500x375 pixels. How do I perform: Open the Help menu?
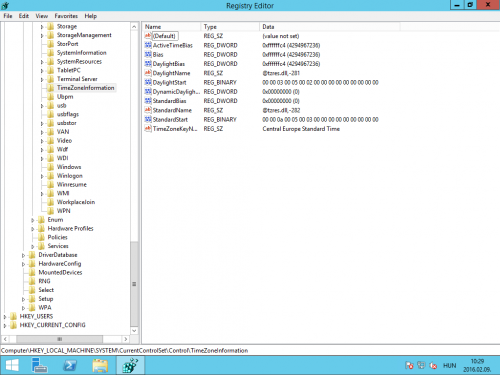tap(91, 16)
